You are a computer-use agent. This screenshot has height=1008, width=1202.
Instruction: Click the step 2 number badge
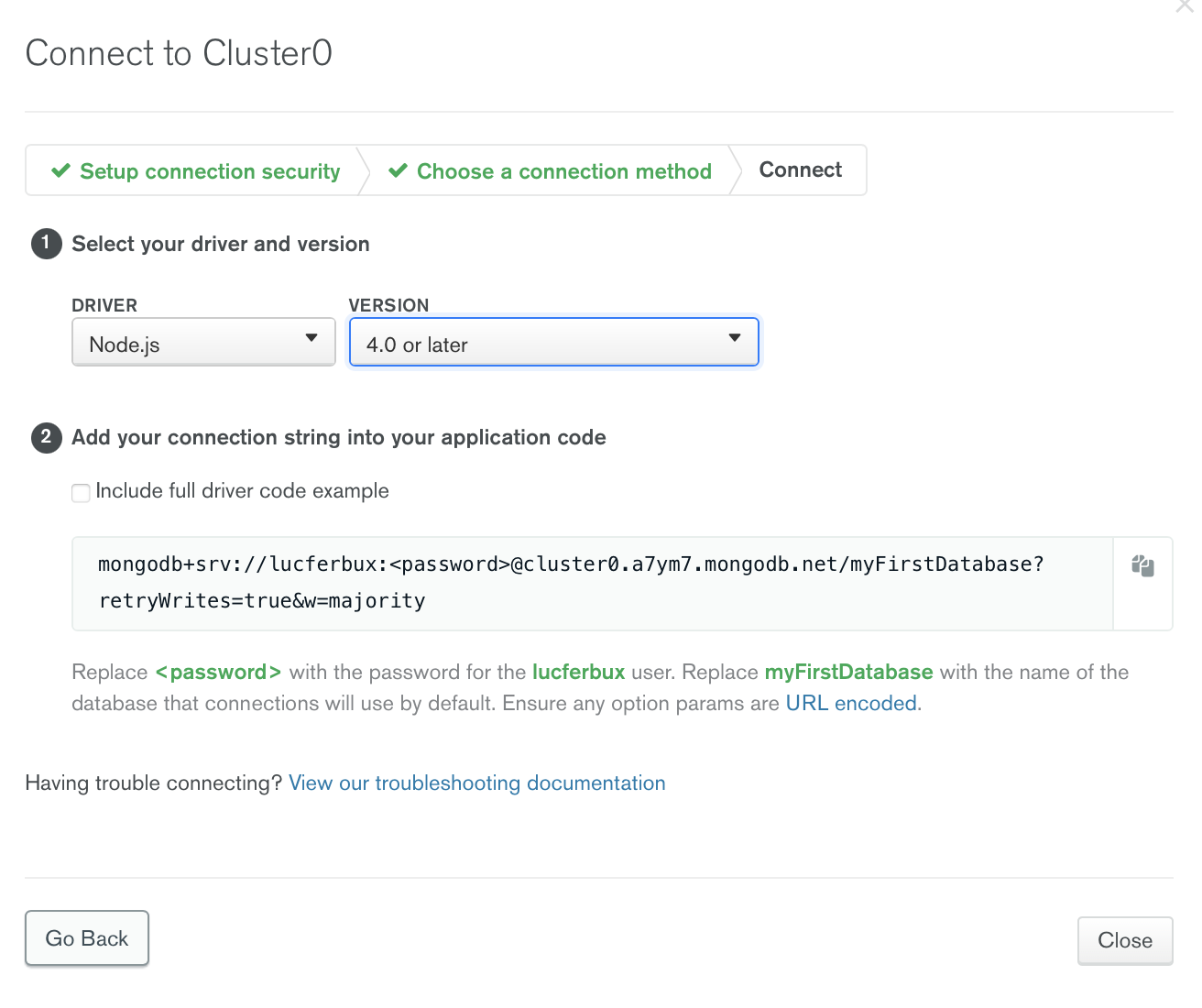pyautogui.click(x=46, y=437)
